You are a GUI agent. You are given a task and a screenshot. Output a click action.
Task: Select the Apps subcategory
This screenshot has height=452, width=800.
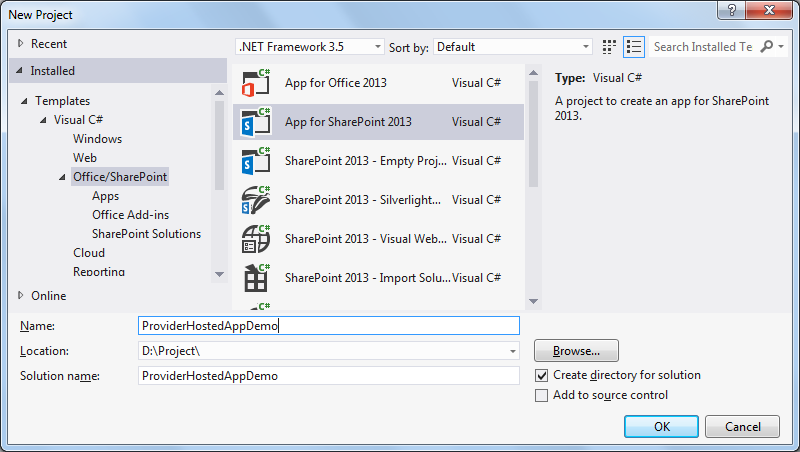106,196
